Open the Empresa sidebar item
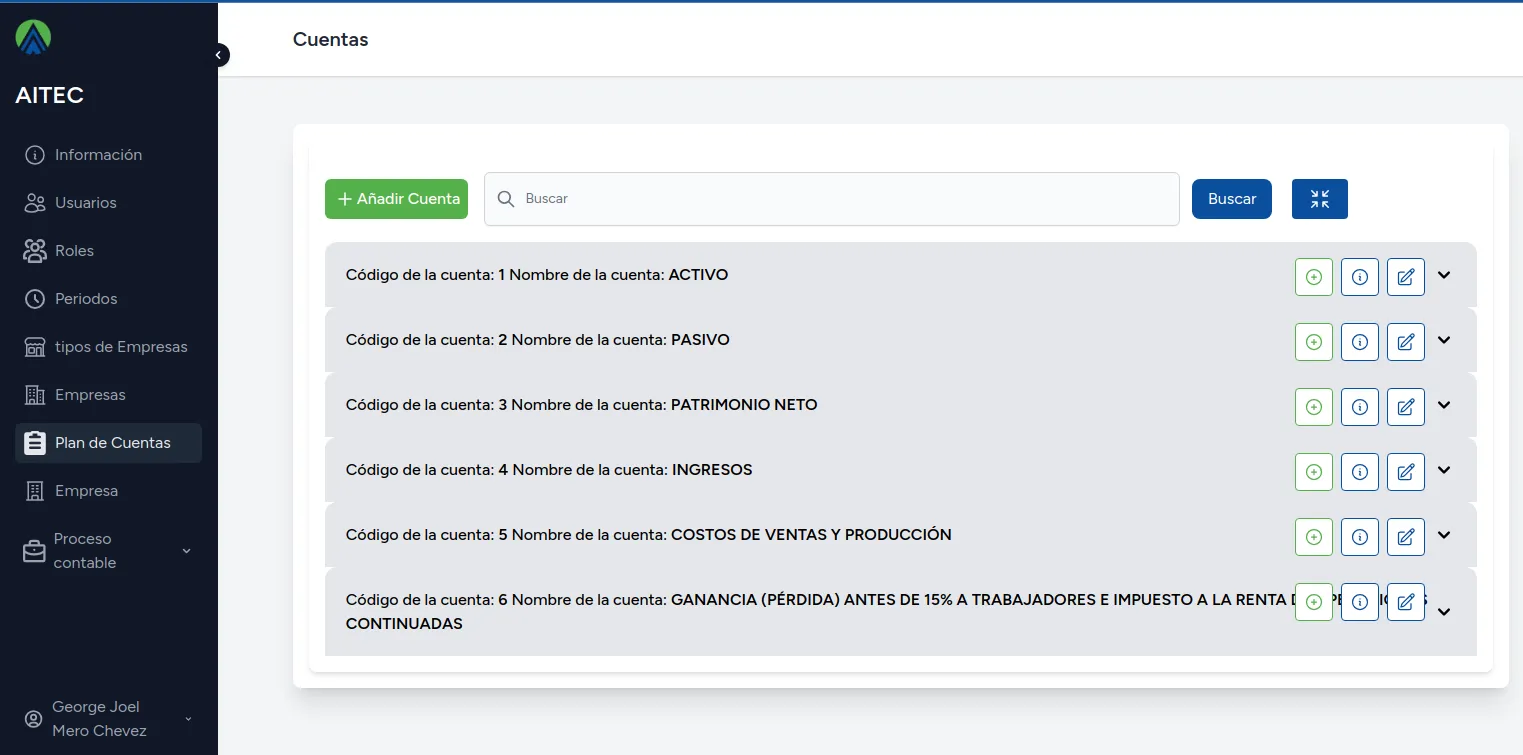Viewport: 1523px width, 755px height. point(108,491)
